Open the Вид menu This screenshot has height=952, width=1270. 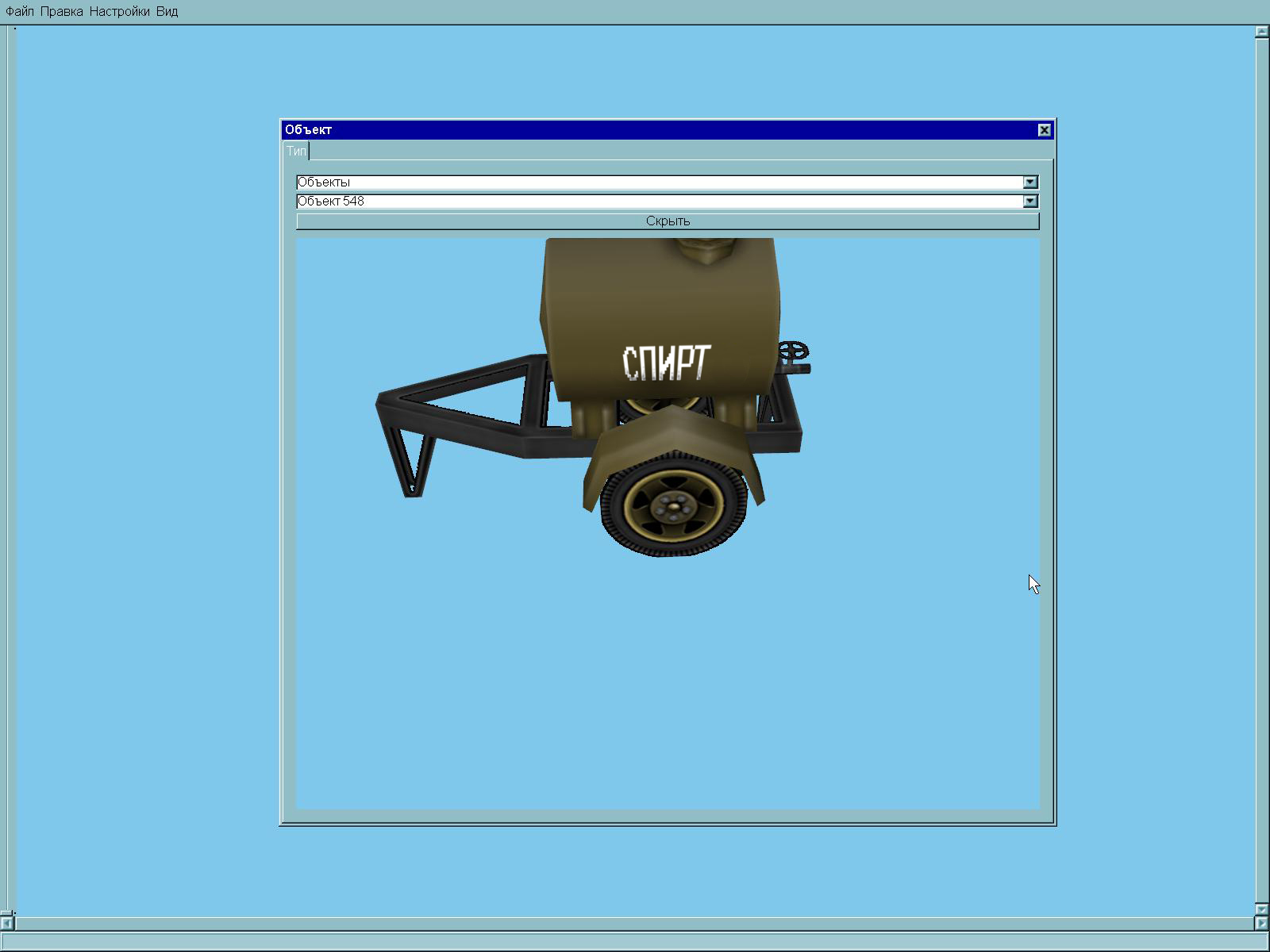click(167, 12)
